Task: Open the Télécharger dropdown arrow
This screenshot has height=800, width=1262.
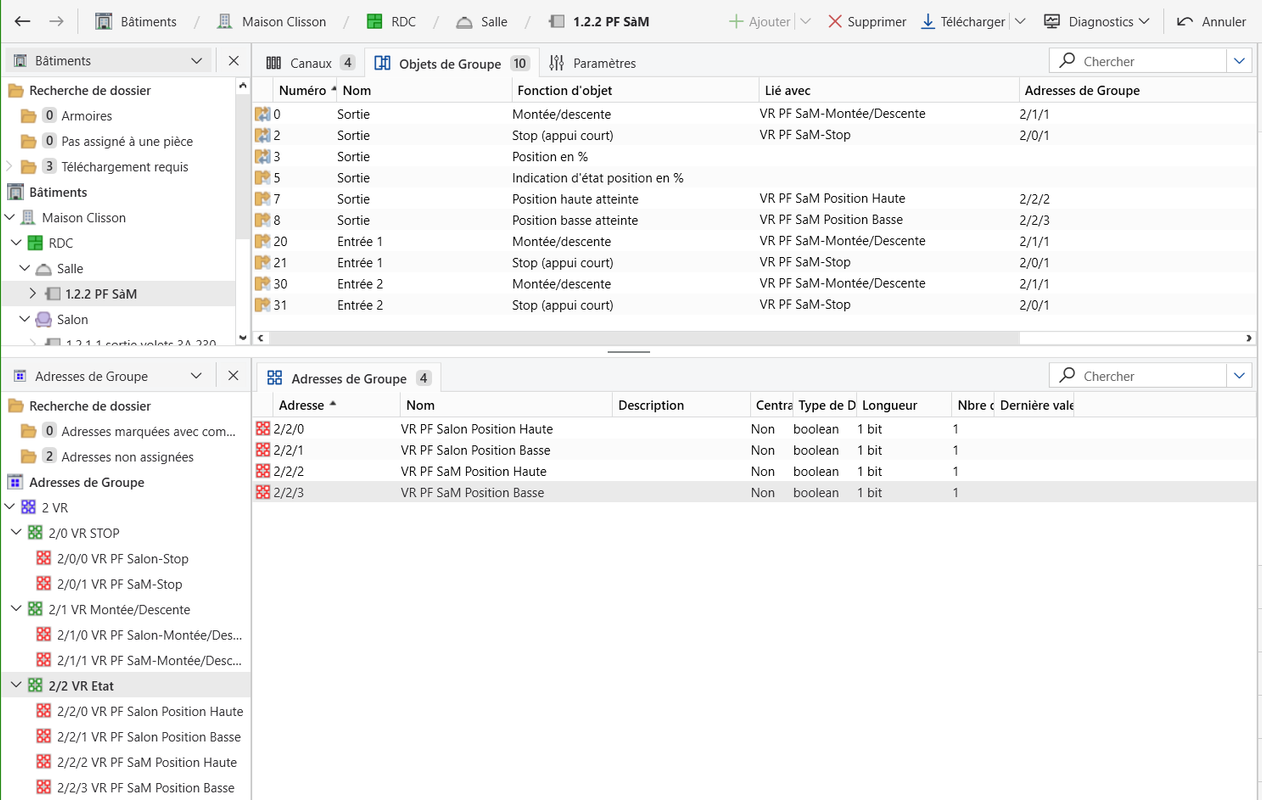Action: point(1020,21)
